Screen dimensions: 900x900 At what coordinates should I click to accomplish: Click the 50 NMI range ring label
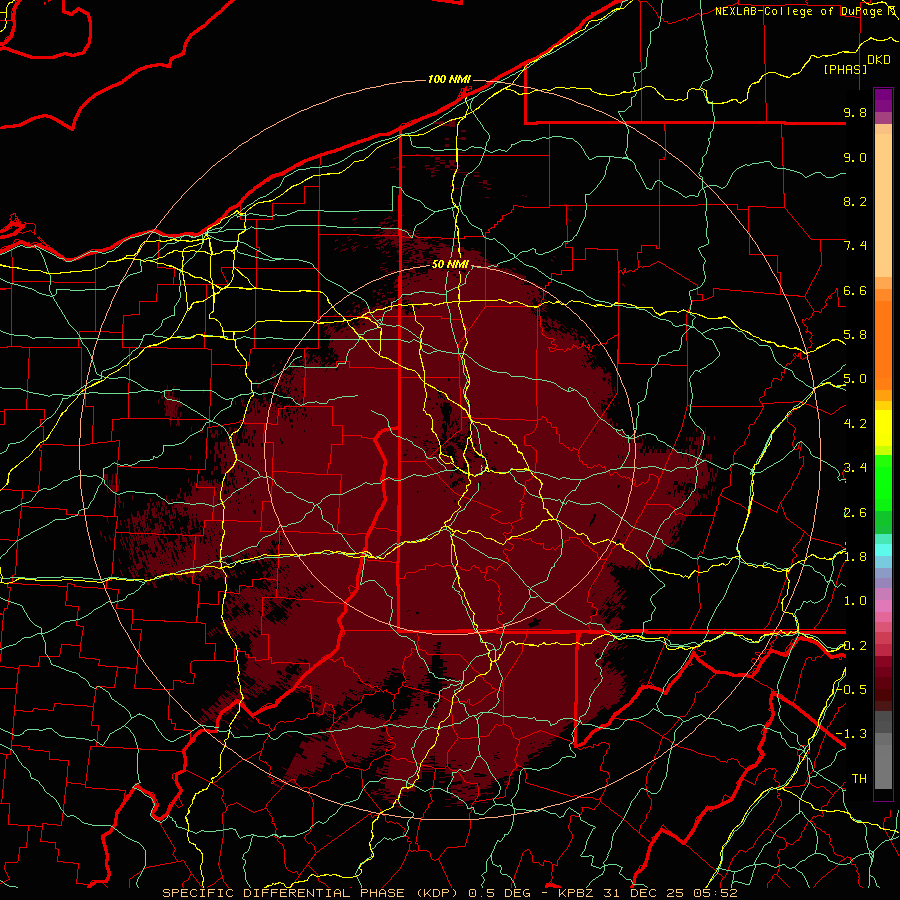[x=450, y=265]
